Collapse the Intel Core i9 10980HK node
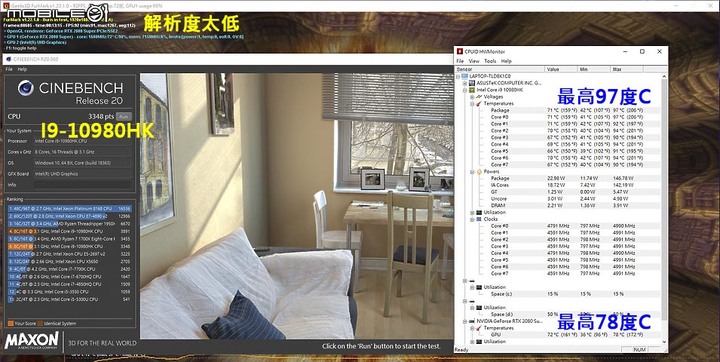720x362 pixels. (x=465, y=90)
